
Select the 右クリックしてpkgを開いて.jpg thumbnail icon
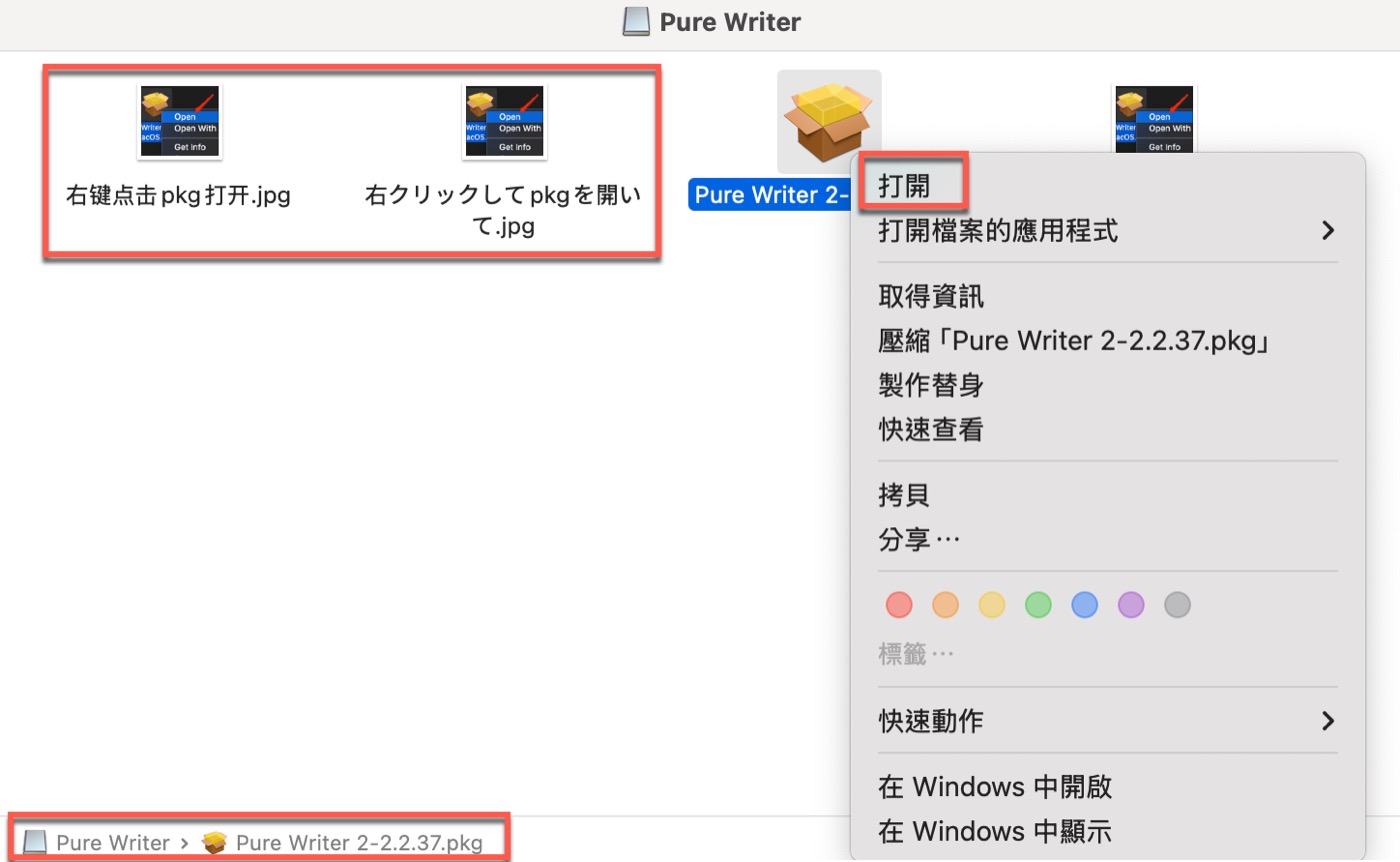[x=504, y=120]
